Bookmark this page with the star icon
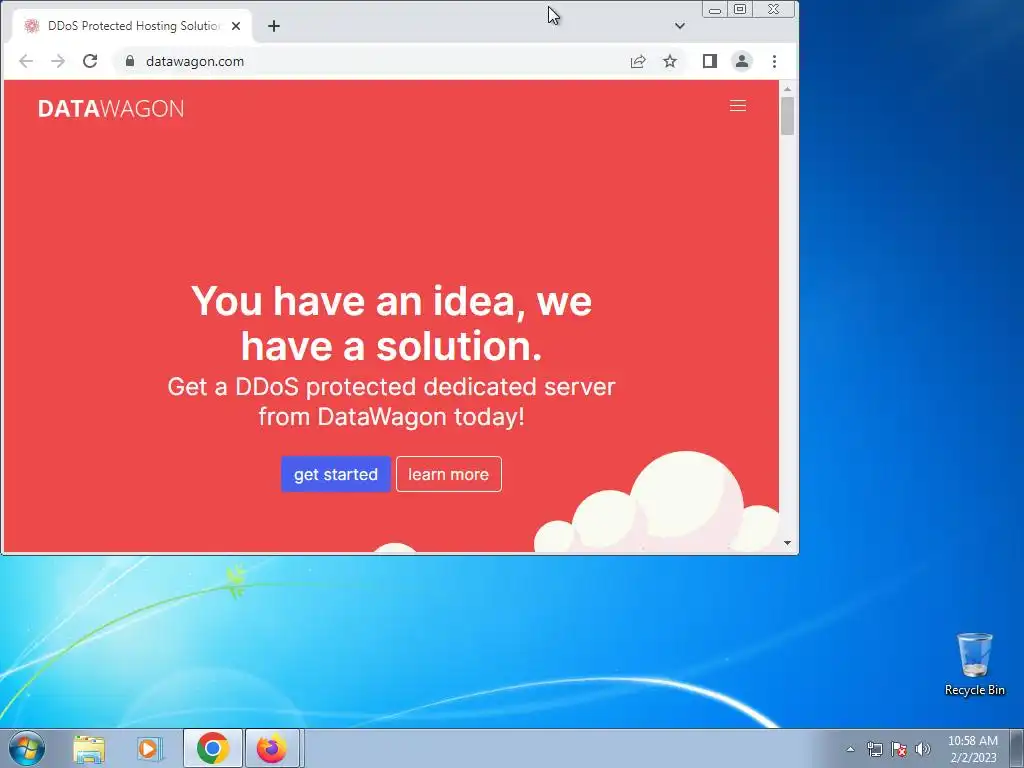Viewport: 1024px width, 768px height. tap(670, 61)
